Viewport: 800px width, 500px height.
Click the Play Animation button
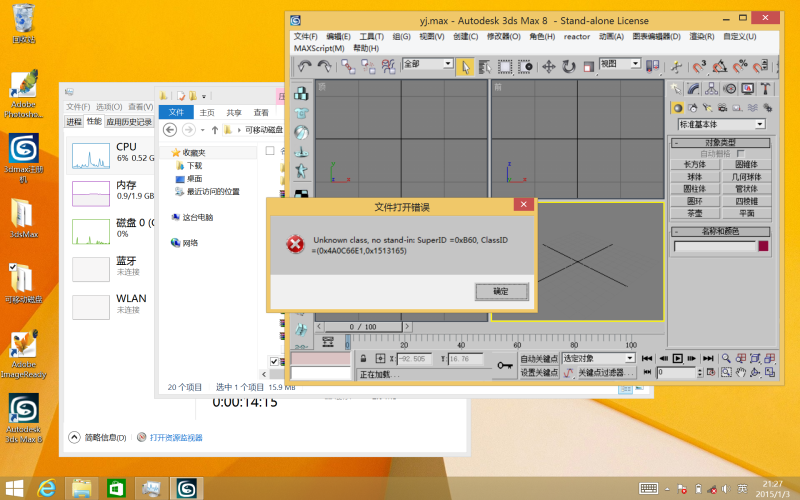click(677, 358)
